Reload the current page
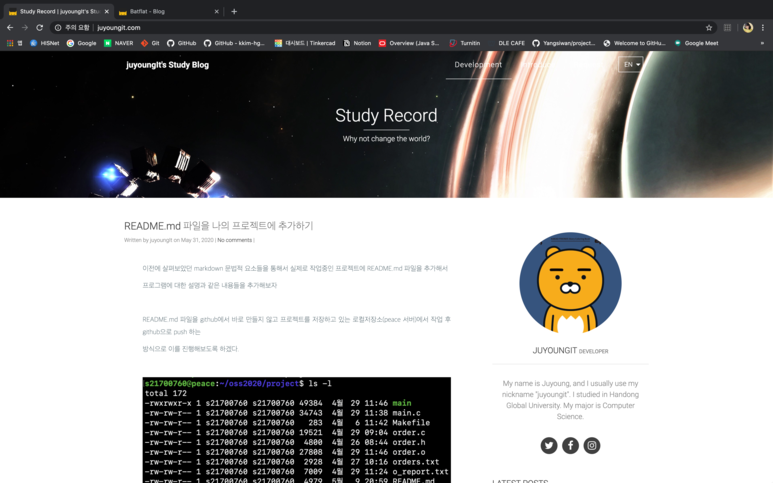The image size is (773, 483). [39, 28]
